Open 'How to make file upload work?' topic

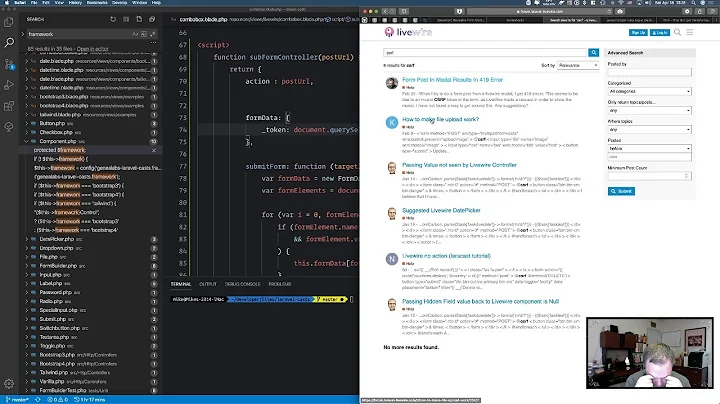(440, 119)
